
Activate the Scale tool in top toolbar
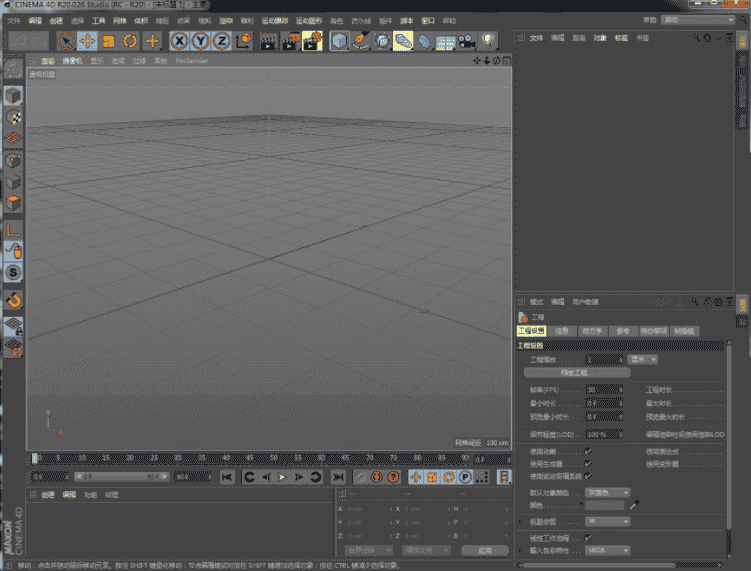[109, 41]
